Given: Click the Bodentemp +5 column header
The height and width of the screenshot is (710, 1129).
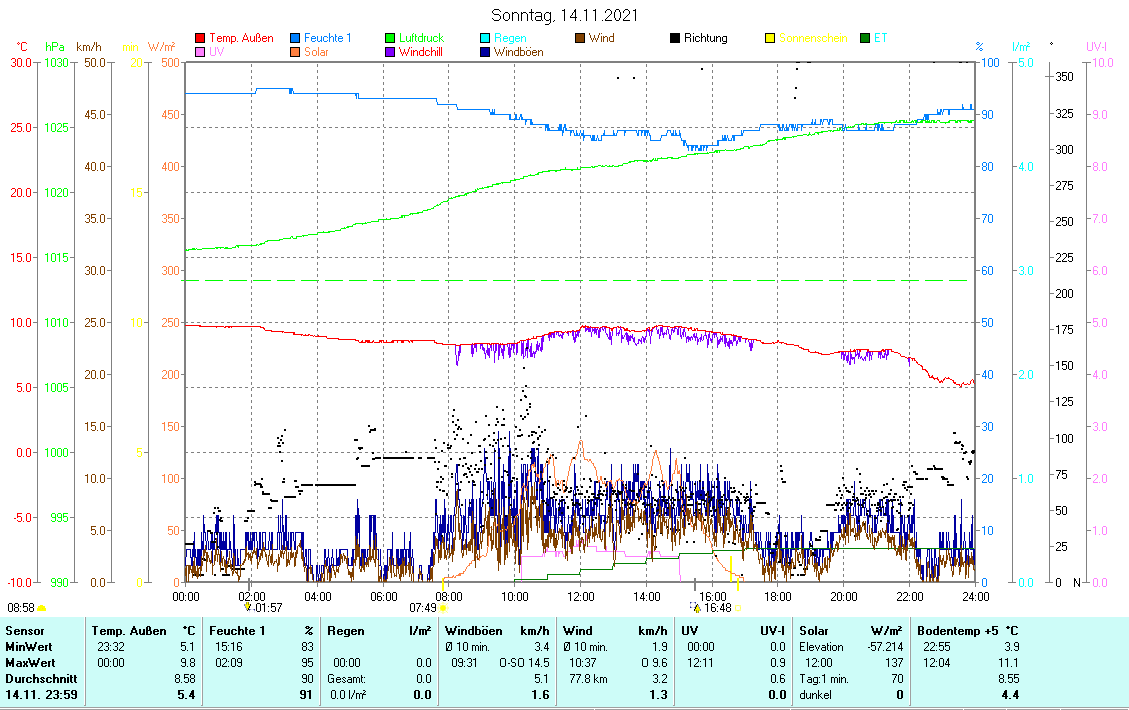Looking at the screenshot, I should click(954, 631).
